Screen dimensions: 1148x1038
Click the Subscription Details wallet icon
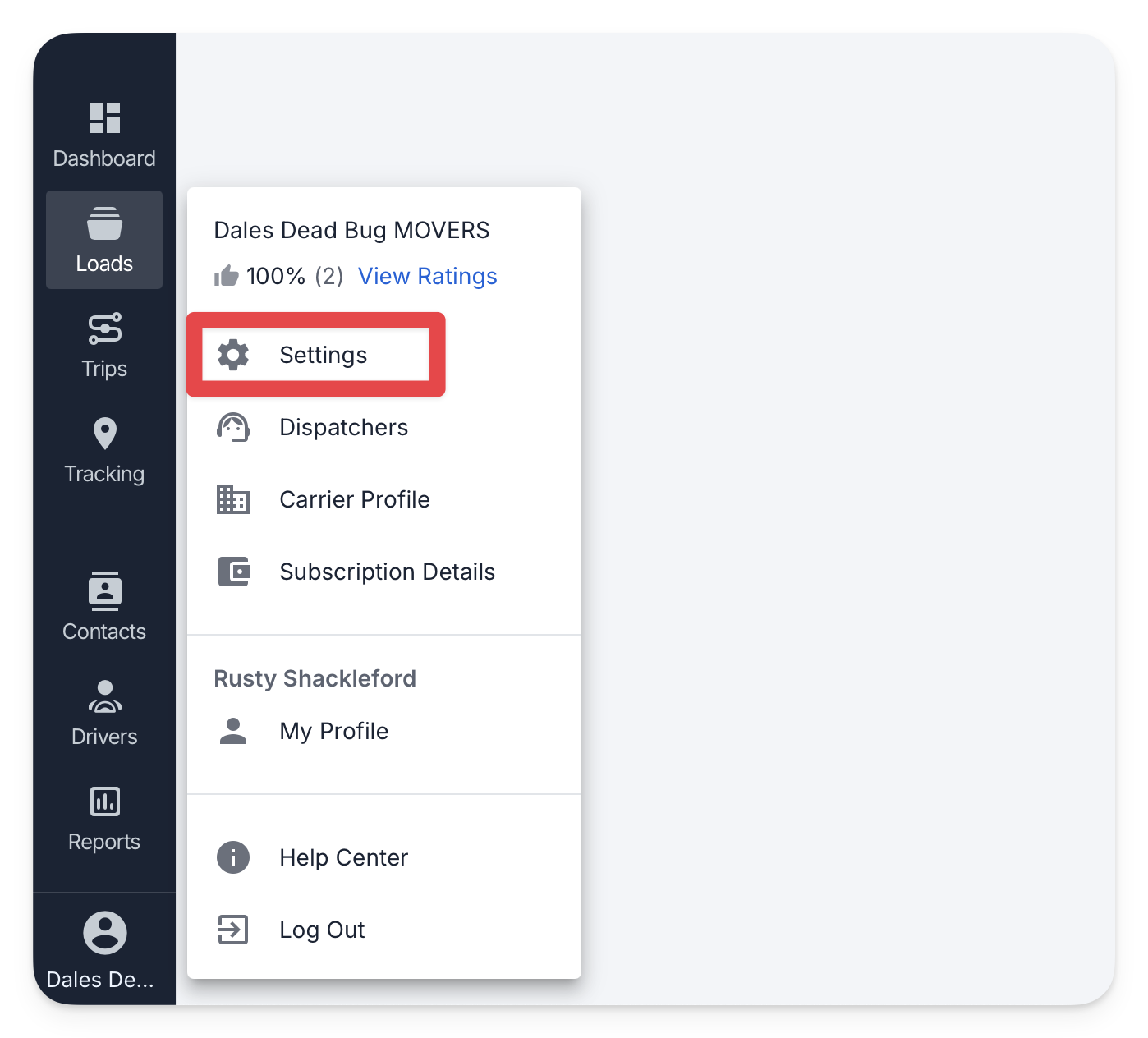233,572
